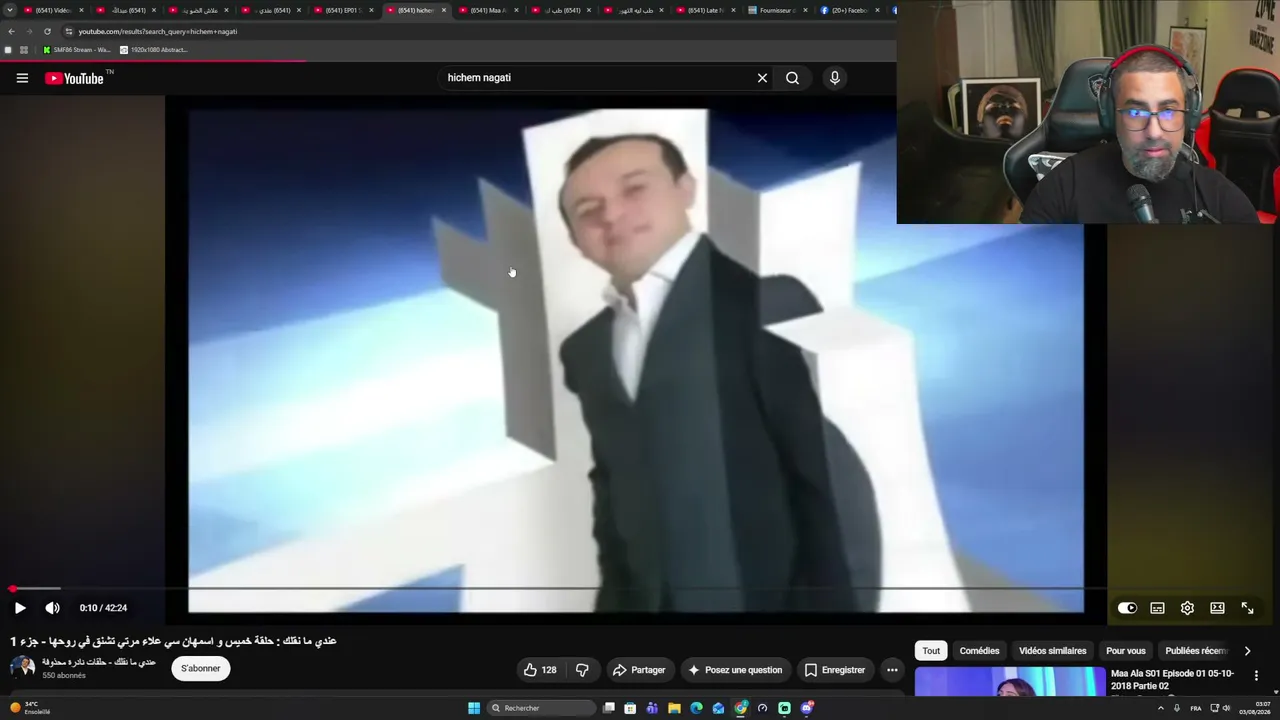Screen dimensions: 1280x720
Task: Reload the current page
Action: [x=47, y=31]
